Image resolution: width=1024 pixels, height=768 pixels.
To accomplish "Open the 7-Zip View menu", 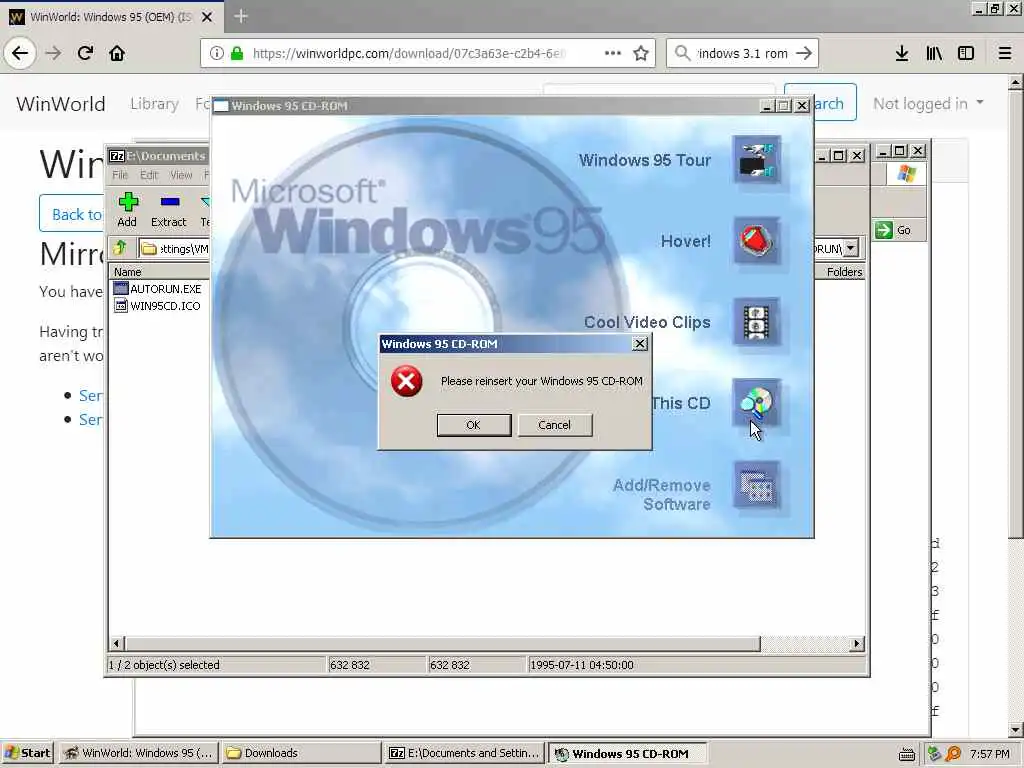I will [x=181, y=175].
